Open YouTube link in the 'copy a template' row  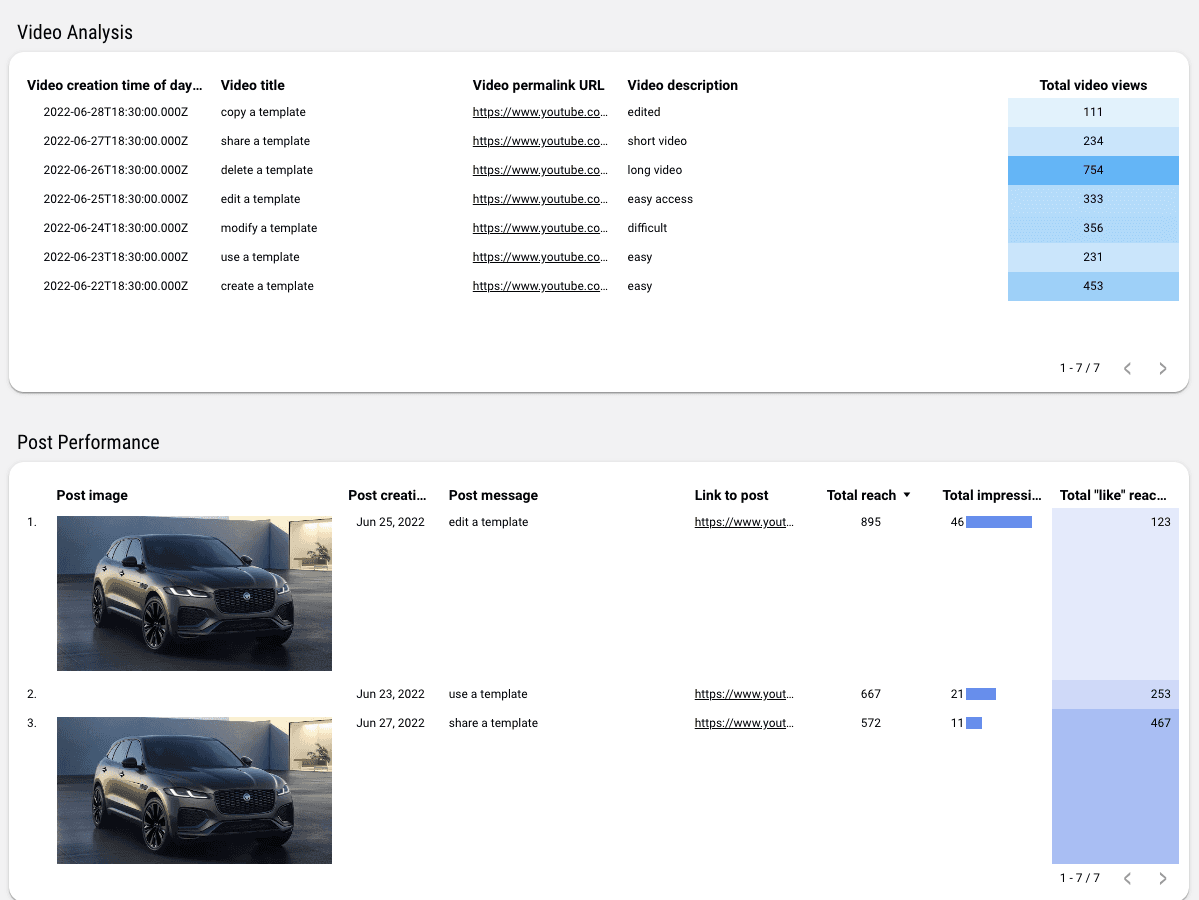point(540,112)
